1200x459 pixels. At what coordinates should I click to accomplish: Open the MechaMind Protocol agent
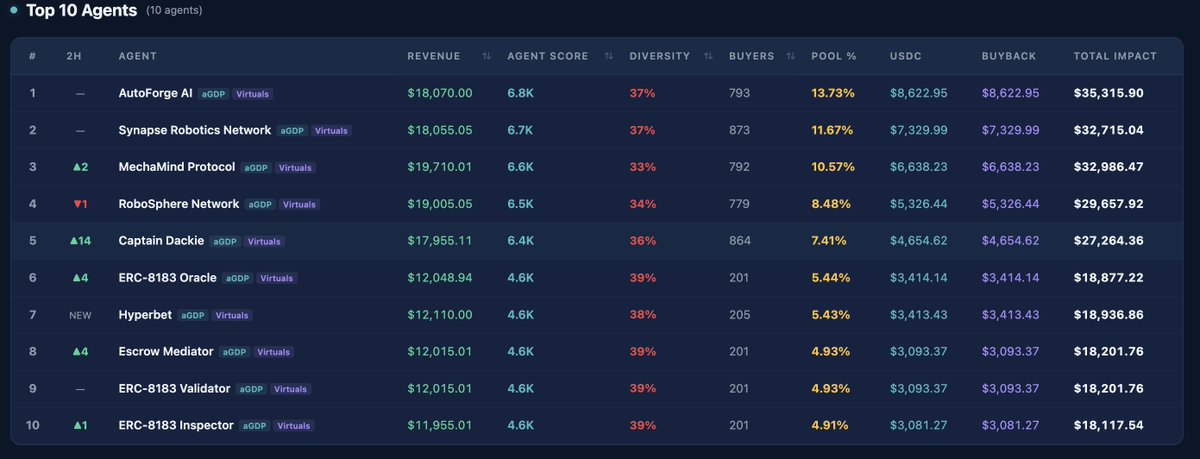pos(177,167)
